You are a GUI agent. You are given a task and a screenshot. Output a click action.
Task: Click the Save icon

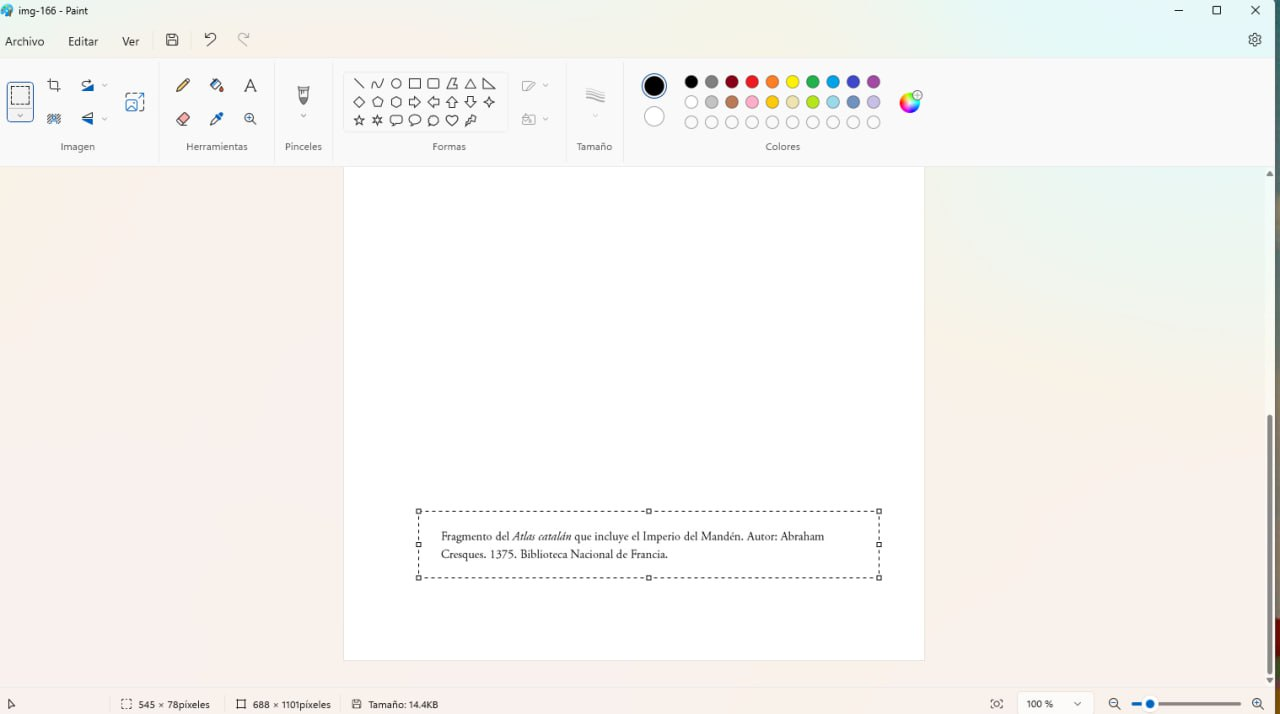pyautogui.click(x=172, y=40)
